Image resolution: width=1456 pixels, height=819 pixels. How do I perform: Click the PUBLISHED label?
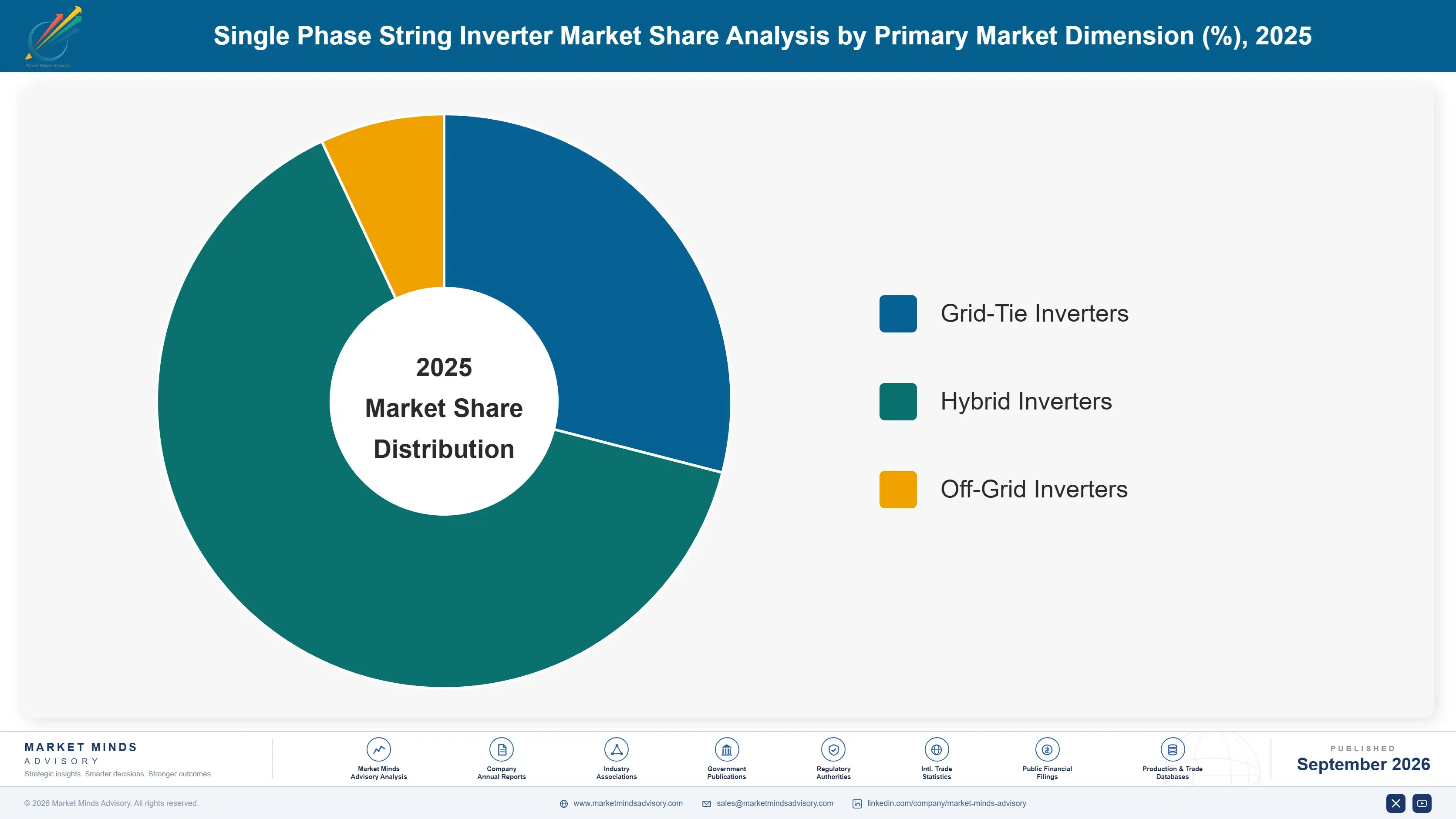point(1363,749)
